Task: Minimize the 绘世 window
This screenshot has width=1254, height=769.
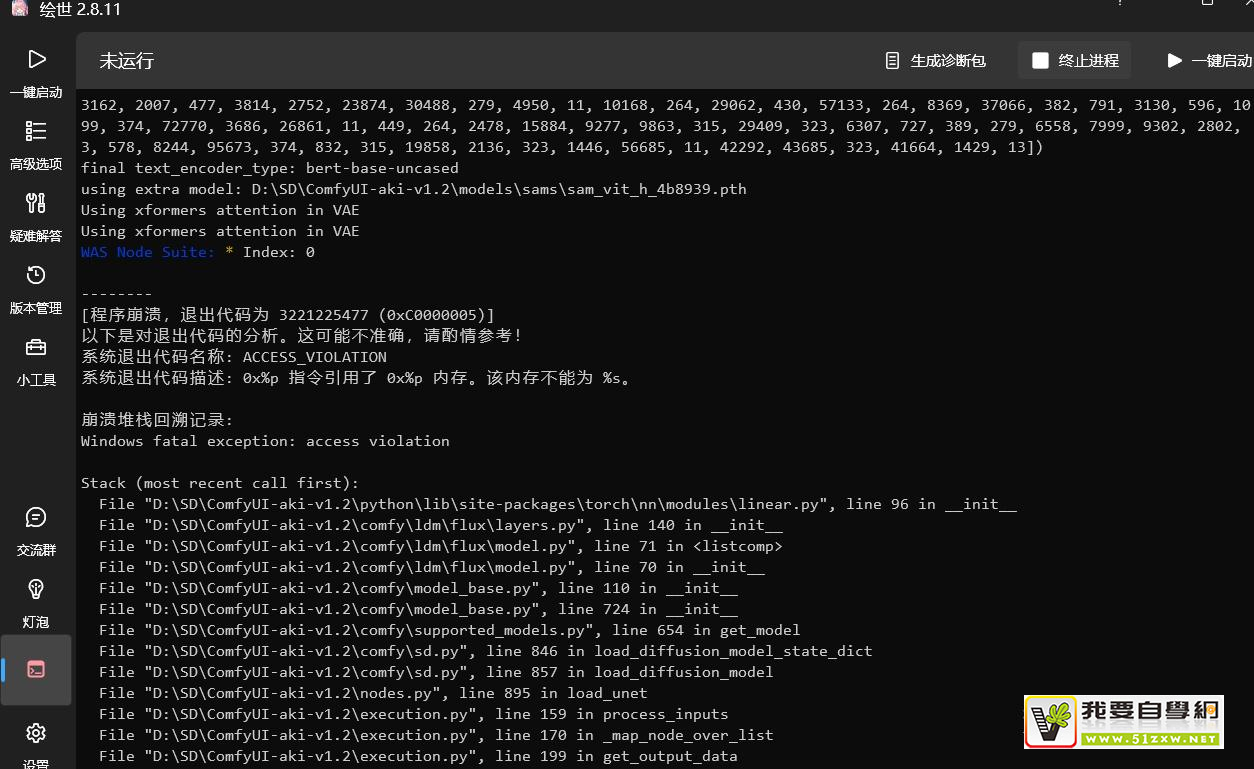Action: [x=1121, y=4]
